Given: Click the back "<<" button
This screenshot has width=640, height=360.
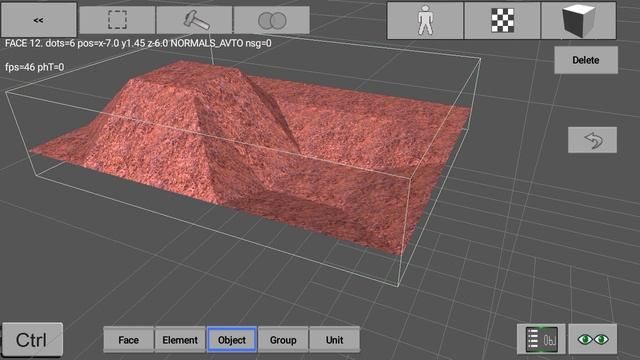Looking at the screenshot, I should (x=39, y=20).
